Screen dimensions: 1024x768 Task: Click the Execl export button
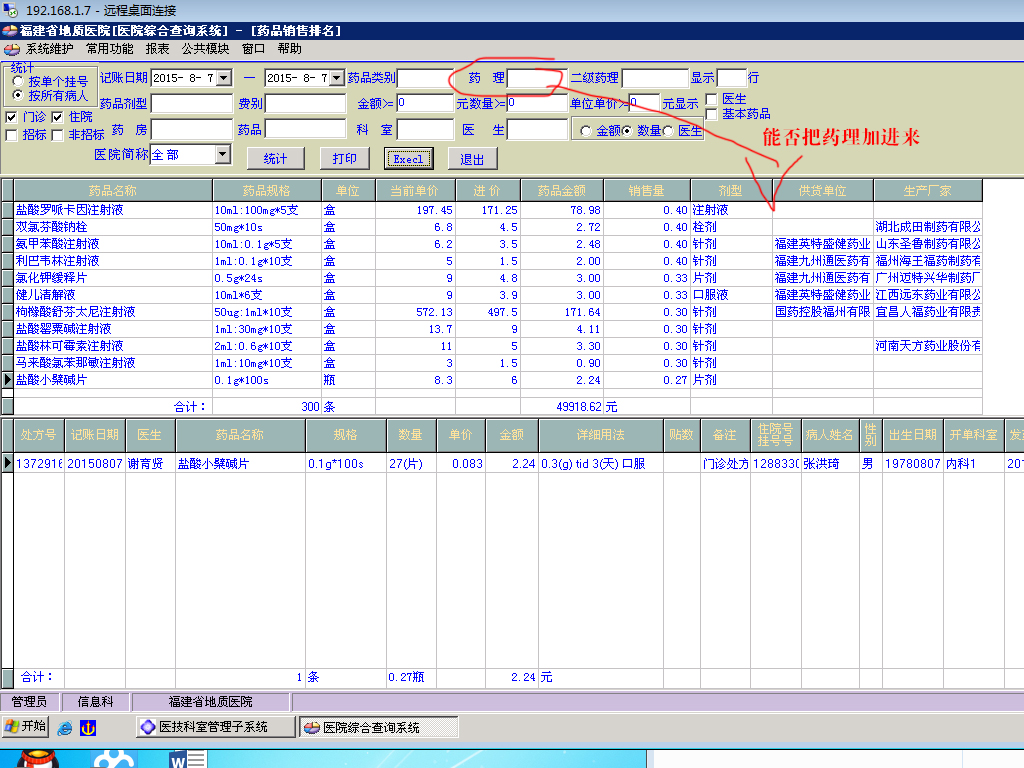coord(409,159)
